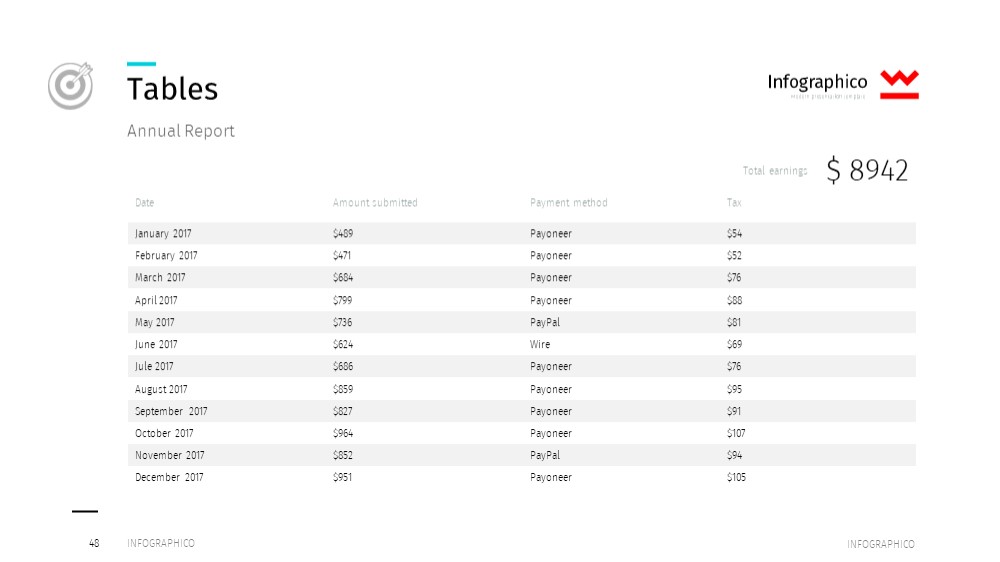Image resolution: width=1000 pixels, height=562 pixels.
Task: Click the cyan accent bar above Tables
Action: pos(142,64)
